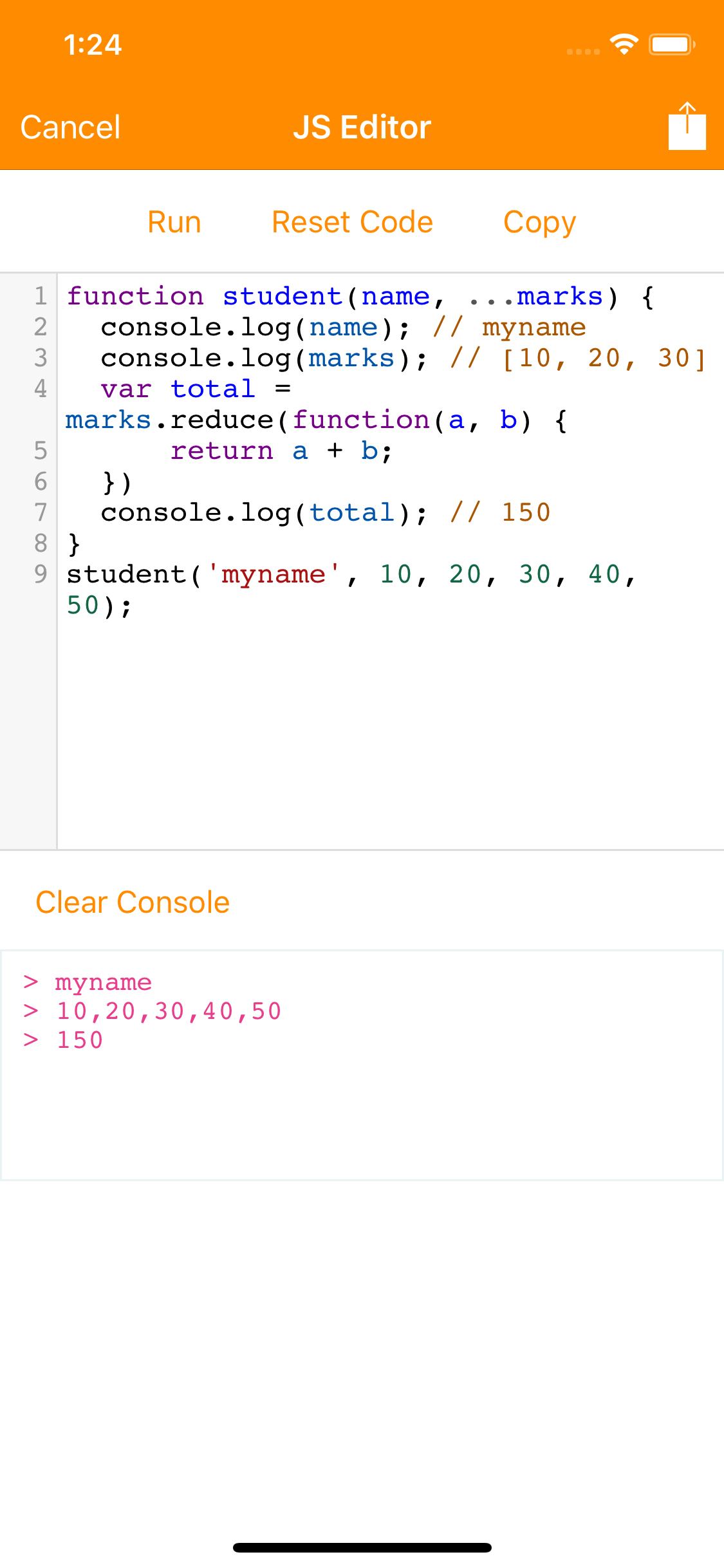Tap the '// 150' comment
Screen dimensions: 724x1568
click(501, 512)
